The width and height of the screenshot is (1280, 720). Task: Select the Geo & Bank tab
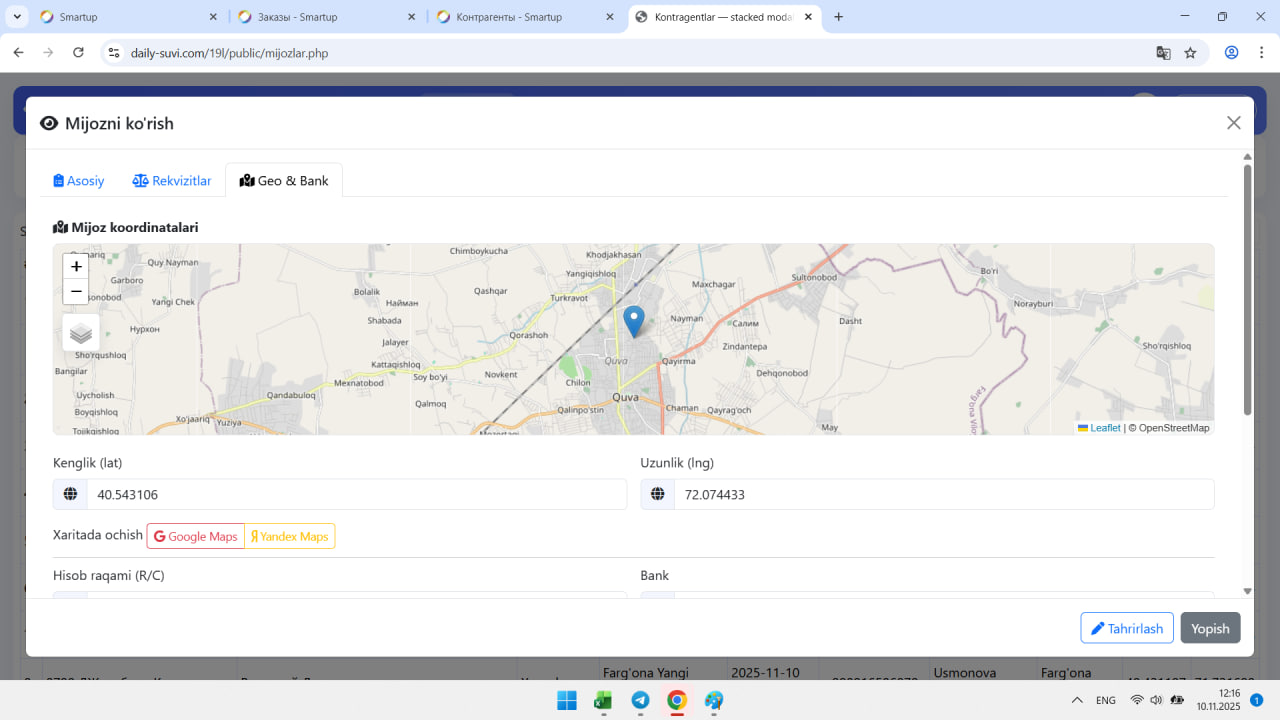pos(284,181)
